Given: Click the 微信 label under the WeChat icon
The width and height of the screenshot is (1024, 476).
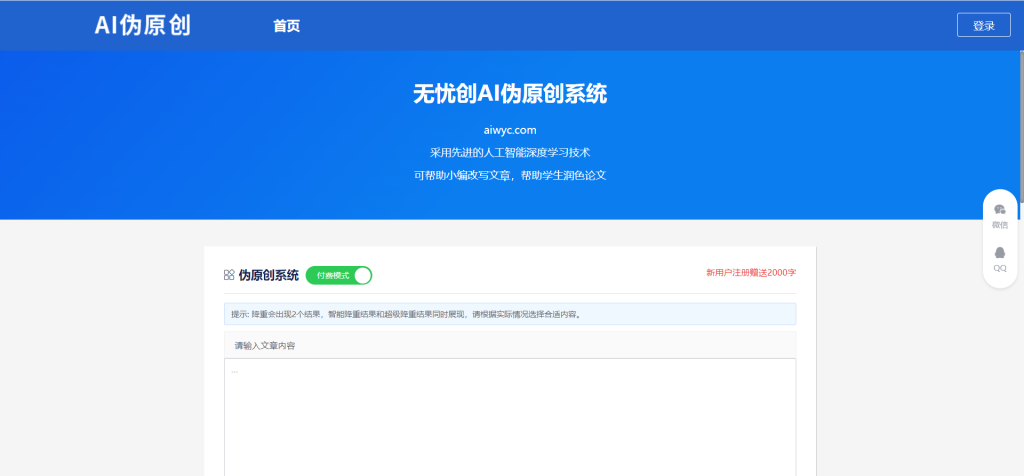Looking at the screenshot, I should [999, 225].
